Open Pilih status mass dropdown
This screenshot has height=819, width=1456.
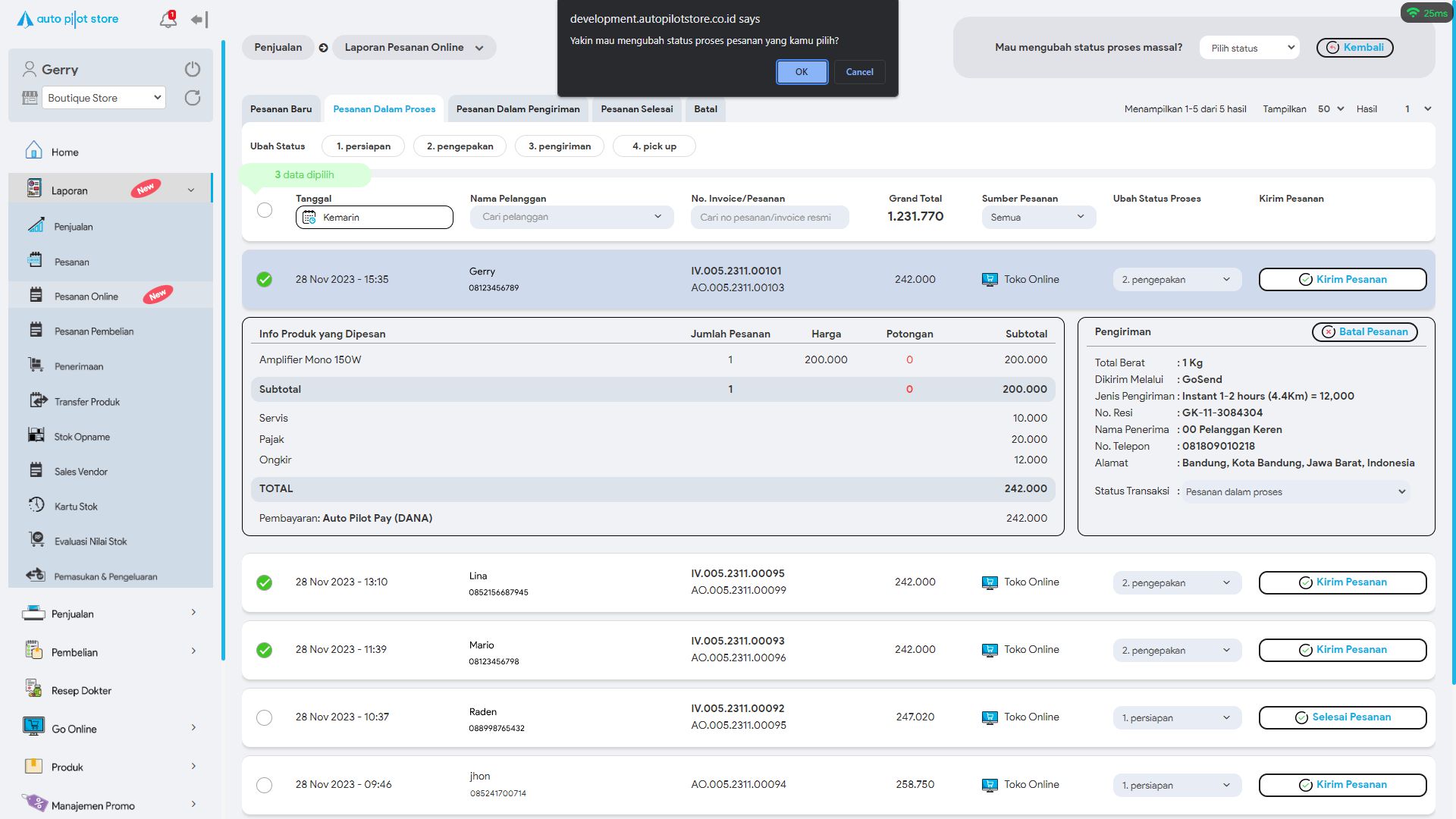[x=1249, y=48]
